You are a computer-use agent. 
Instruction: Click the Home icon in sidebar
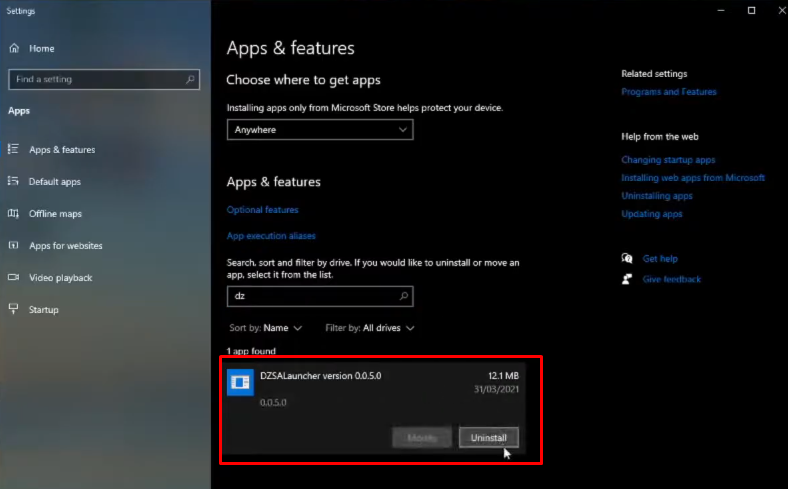(x=14, y=48)
